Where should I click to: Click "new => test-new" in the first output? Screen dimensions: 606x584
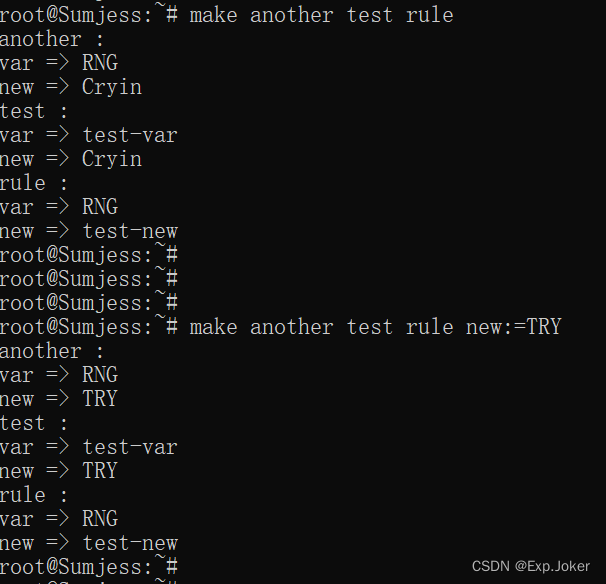89,231
